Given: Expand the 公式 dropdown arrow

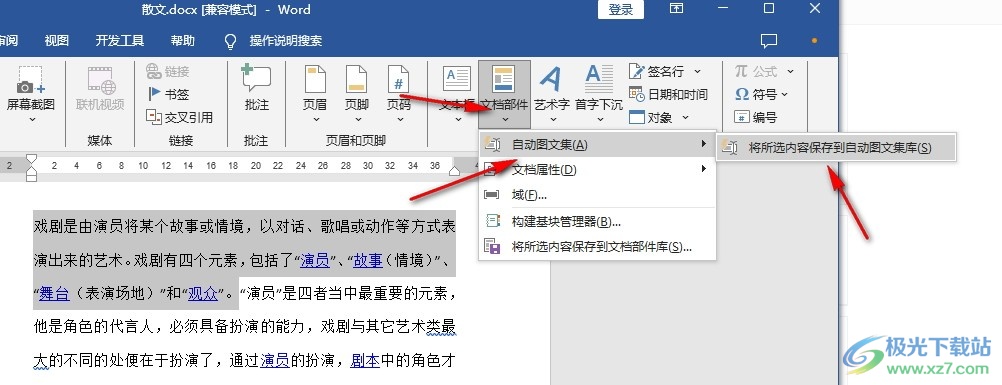Looking at the screenshot, I should click(790, 71).
